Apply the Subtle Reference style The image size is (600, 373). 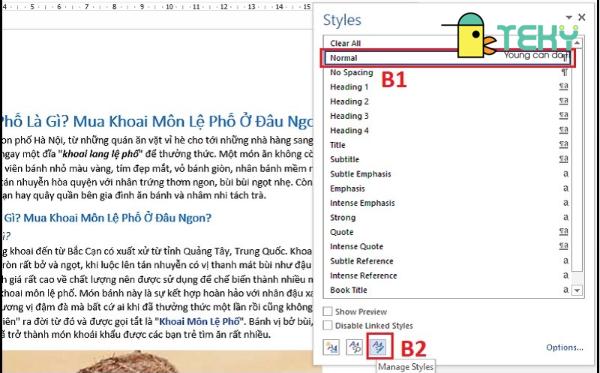tap(447, 261)
